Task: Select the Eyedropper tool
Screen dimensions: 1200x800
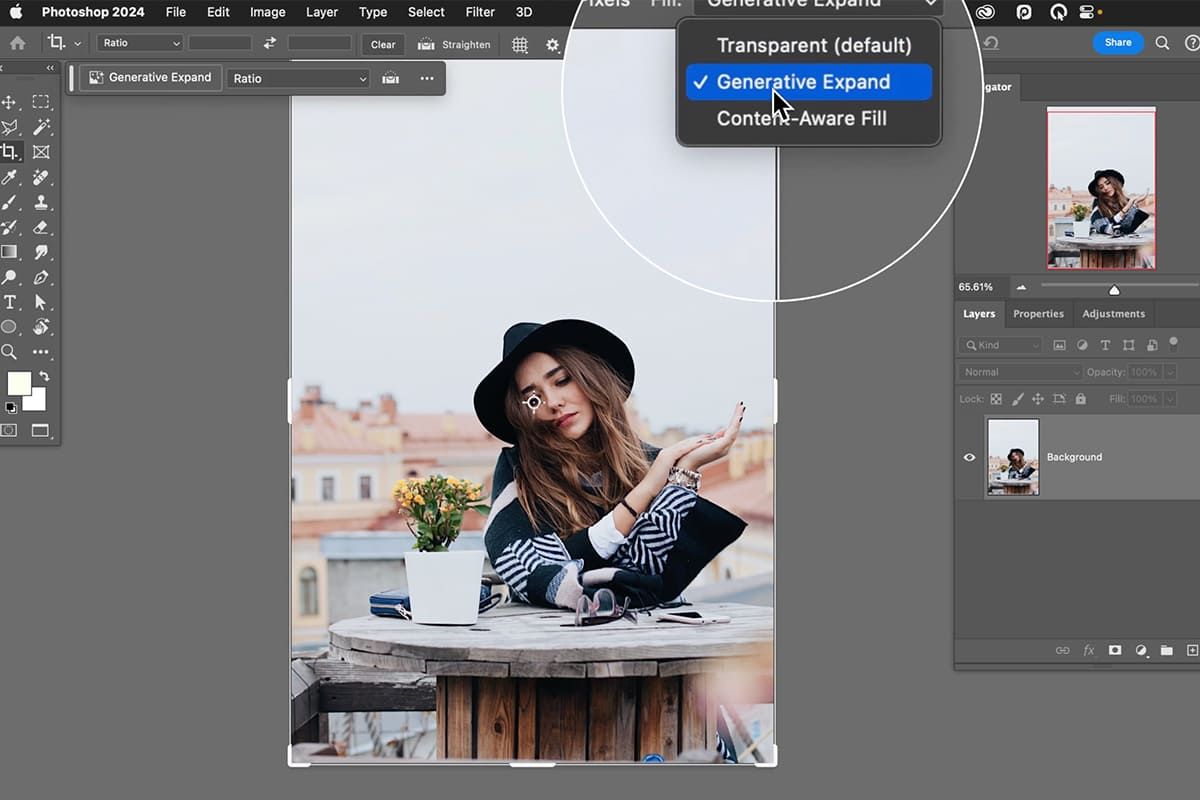Action: 11,177
